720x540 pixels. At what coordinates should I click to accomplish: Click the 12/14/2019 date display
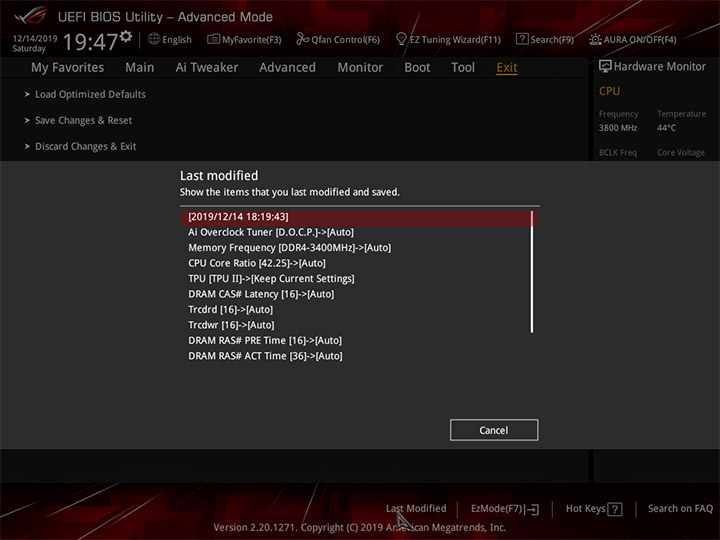click(35, 39)
